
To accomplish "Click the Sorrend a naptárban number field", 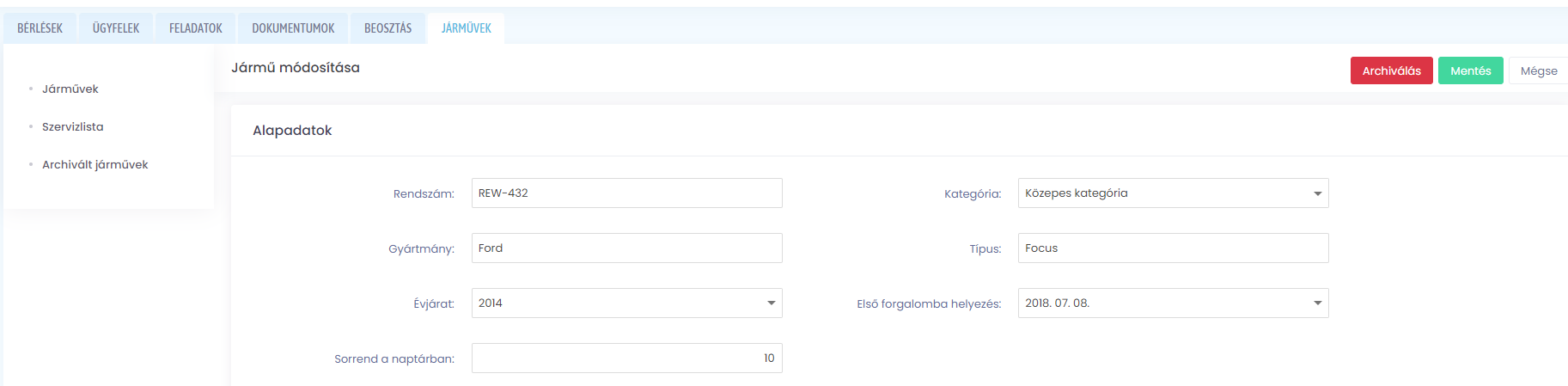I will tap(627, 358).
